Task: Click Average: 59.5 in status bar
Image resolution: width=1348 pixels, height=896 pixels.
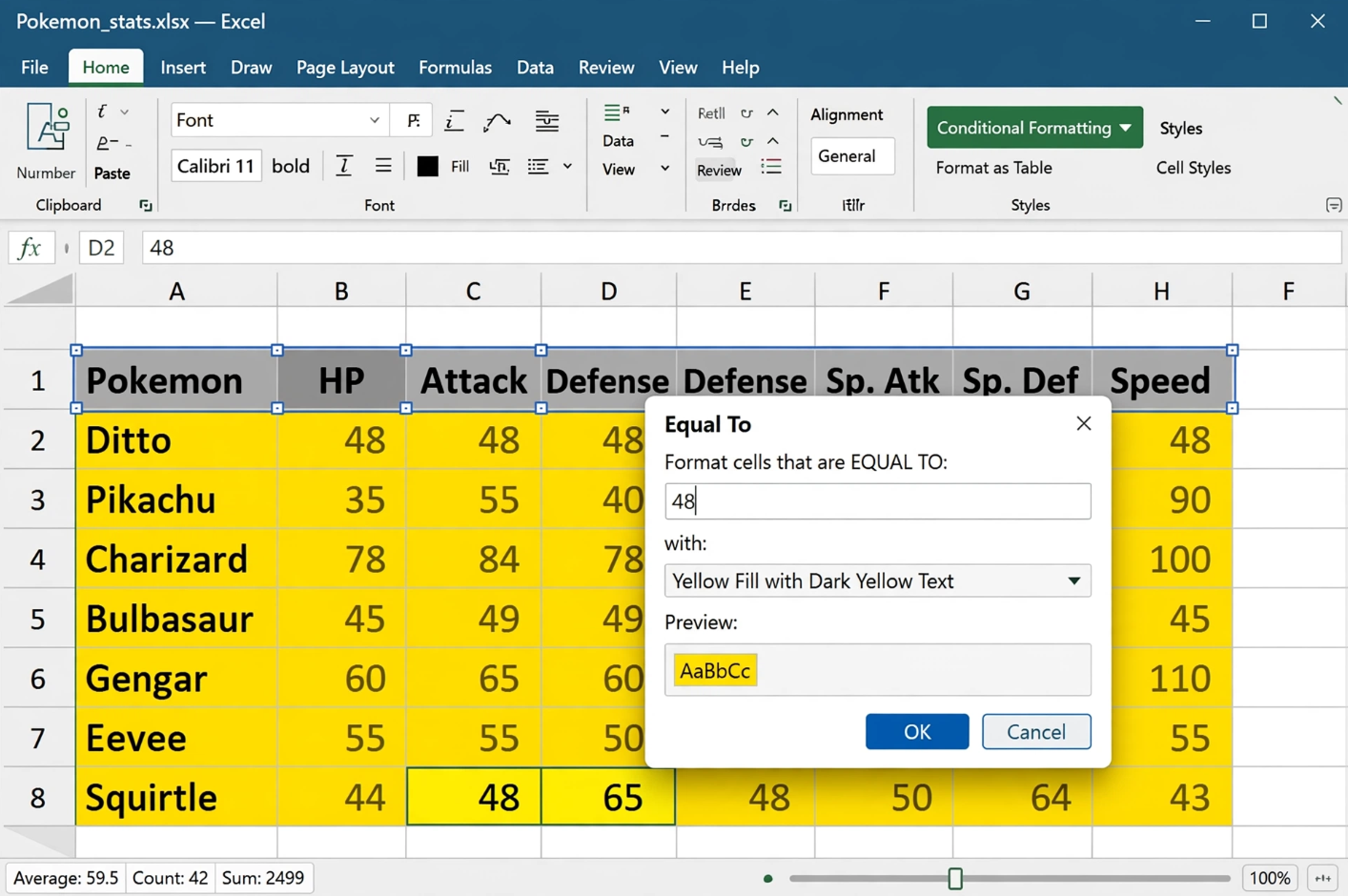Action: point(66,878)
